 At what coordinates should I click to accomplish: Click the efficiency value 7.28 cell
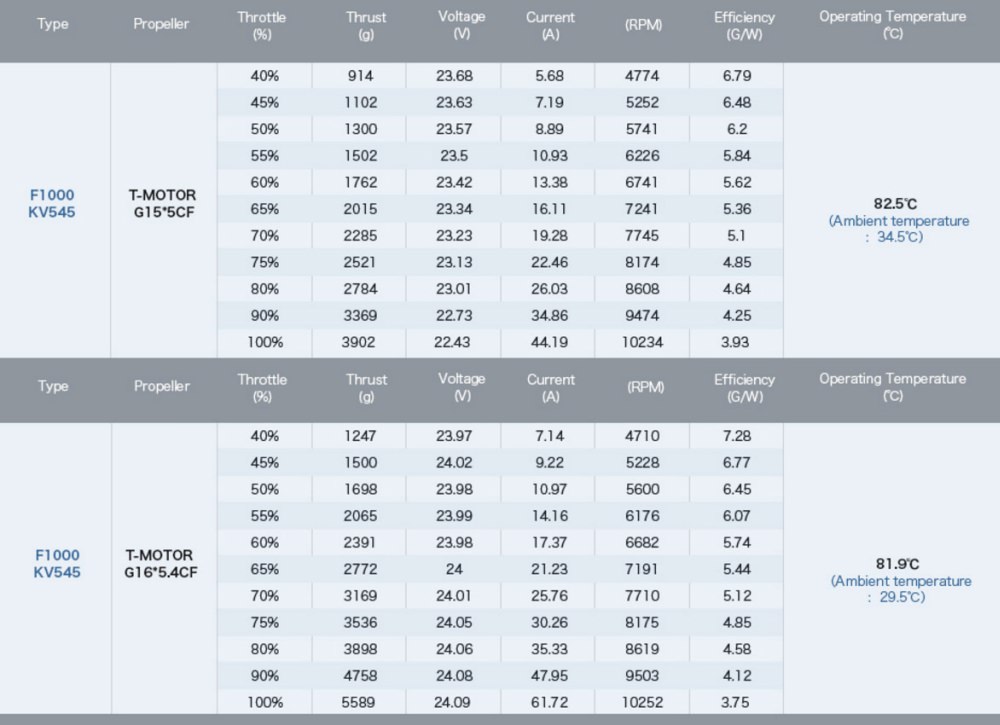tap(734, 436)
